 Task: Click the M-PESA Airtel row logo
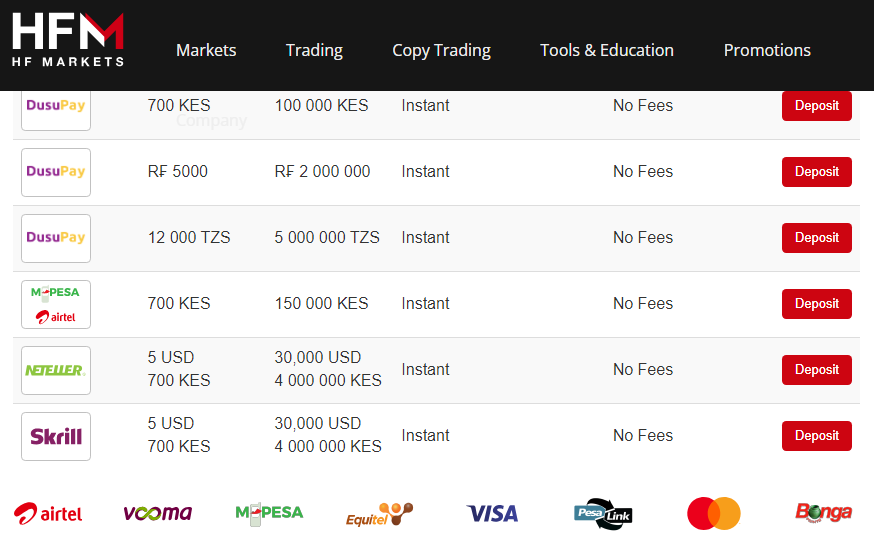tap(56, 304)
